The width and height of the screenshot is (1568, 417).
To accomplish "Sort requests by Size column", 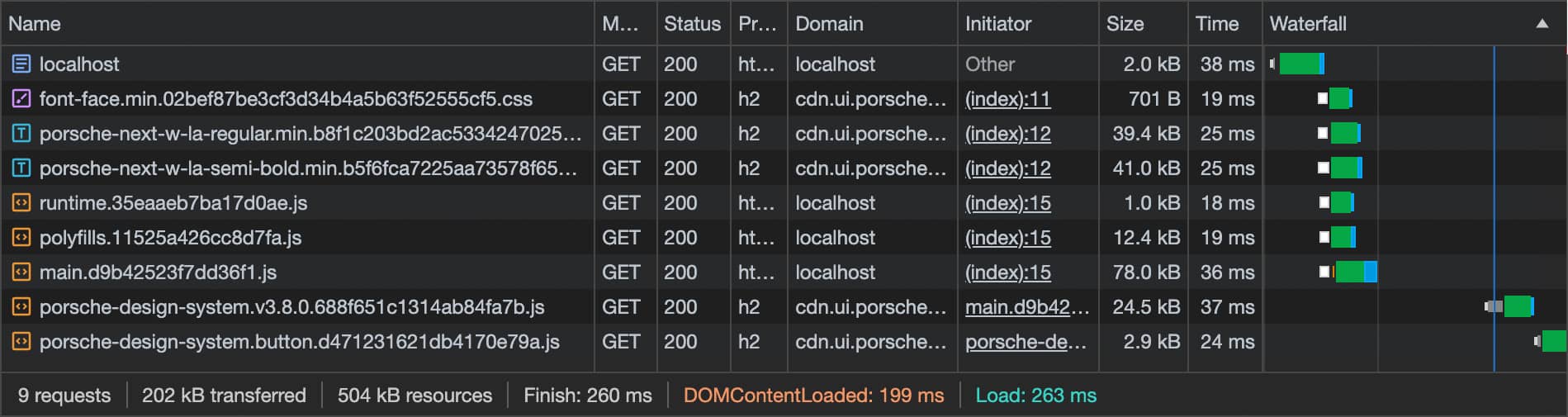I will pos(1143,23).
